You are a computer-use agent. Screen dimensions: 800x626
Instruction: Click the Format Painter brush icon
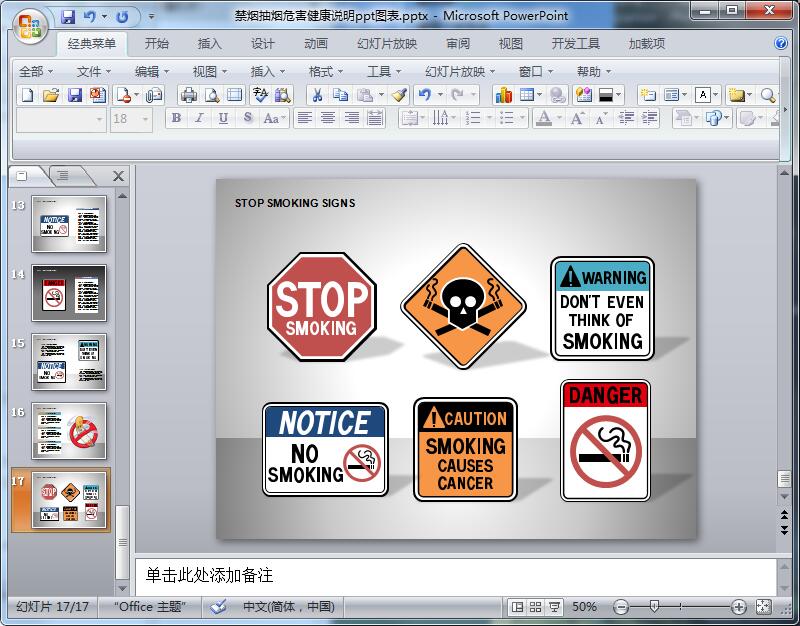coord(399,95)
